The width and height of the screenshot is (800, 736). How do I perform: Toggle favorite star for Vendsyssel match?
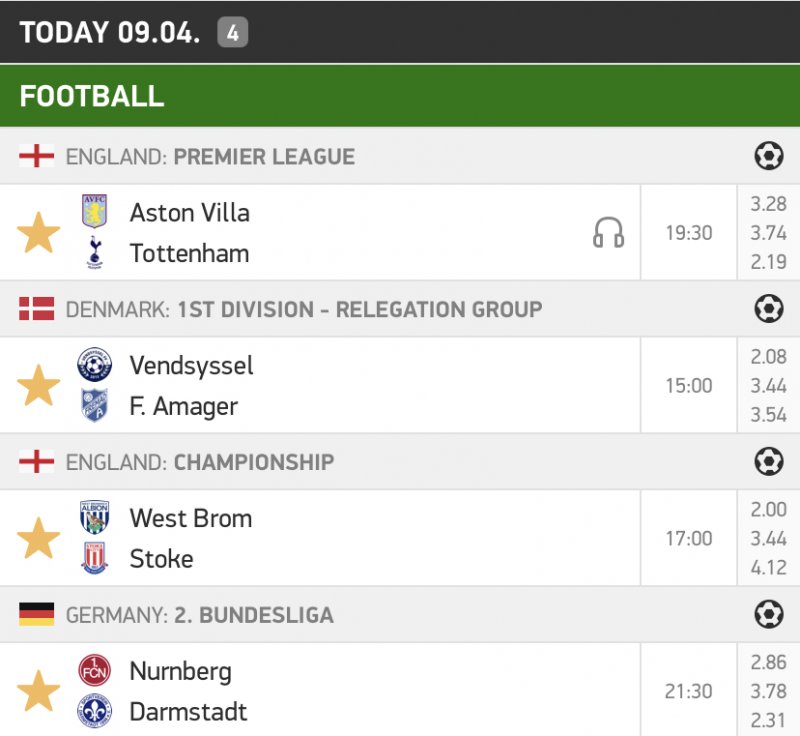(39, 386)
